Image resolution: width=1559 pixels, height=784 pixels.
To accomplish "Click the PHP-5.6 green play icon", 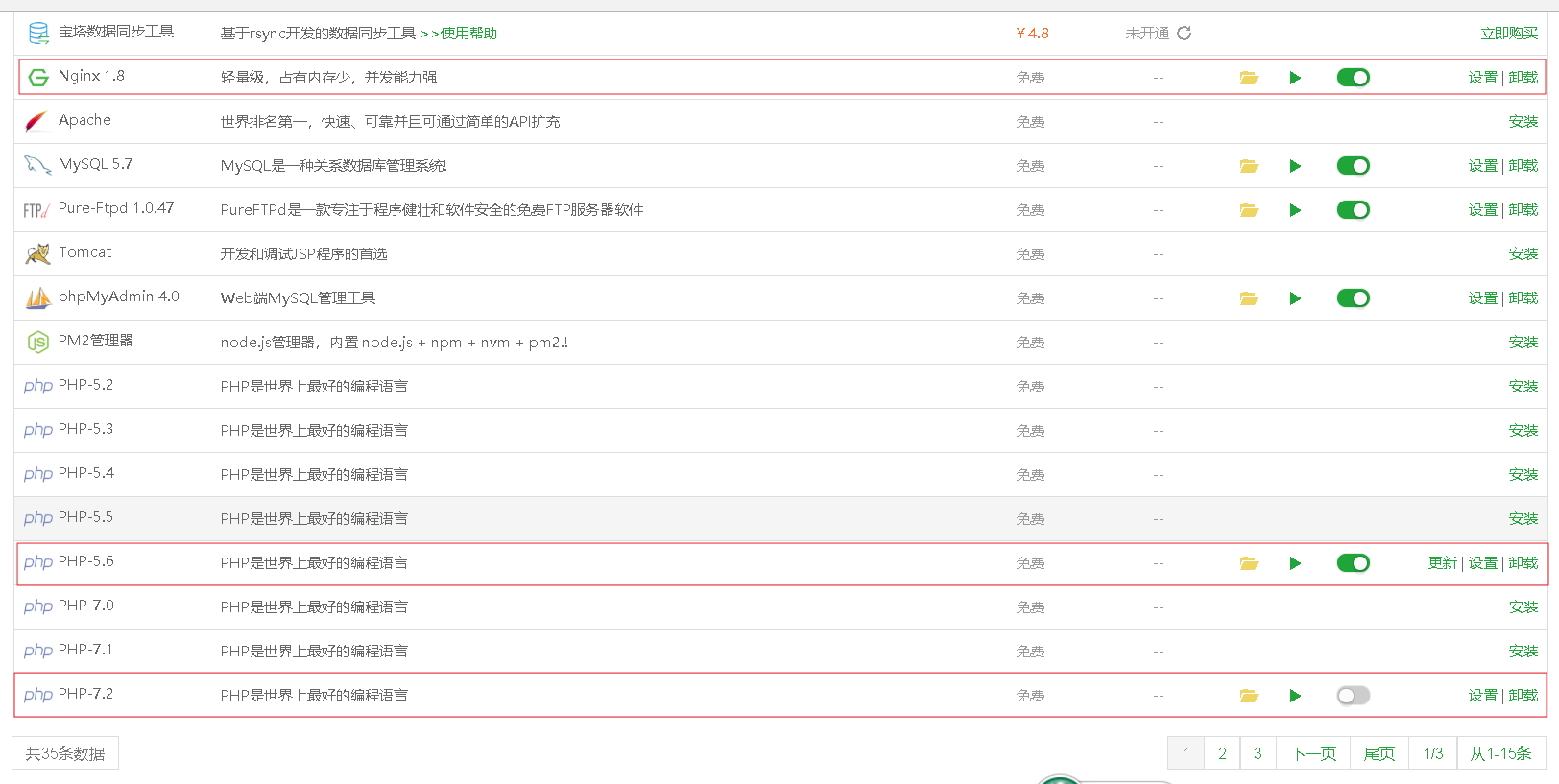I will click(x=1295, y=563).
